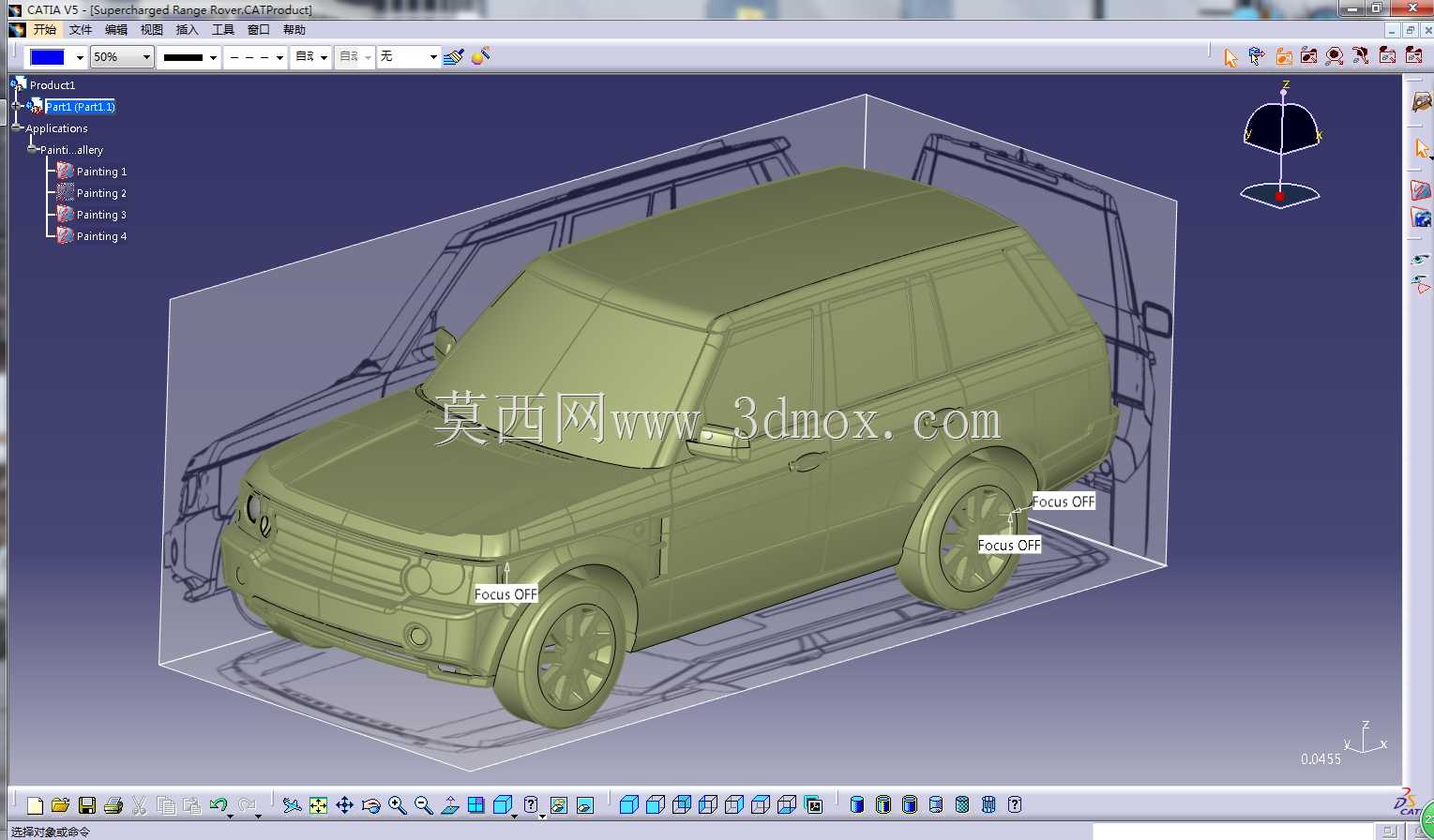Viewport: 1434px width, 840px height.
Task: Collapse the Painti...allery tree node
Action: tap(32, 149)
